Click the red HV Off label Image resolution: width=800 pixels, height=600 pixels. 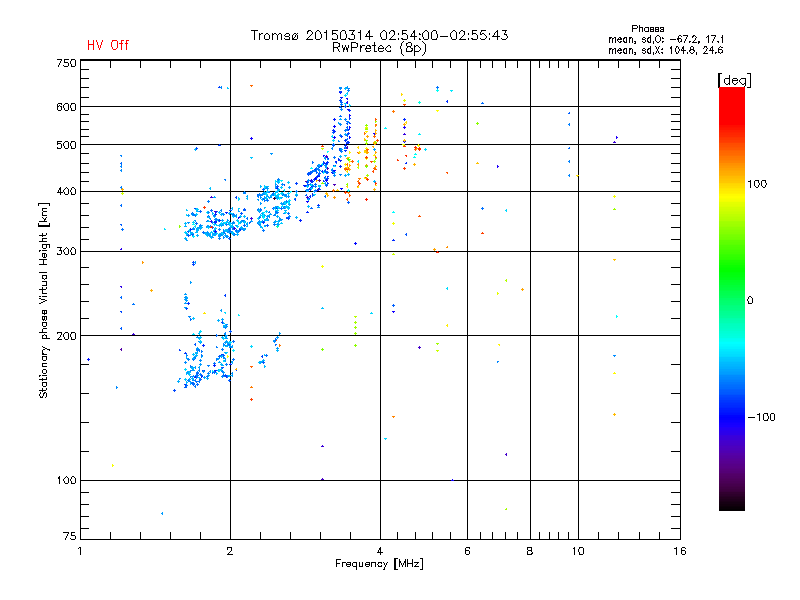click(x=108, y=45)
